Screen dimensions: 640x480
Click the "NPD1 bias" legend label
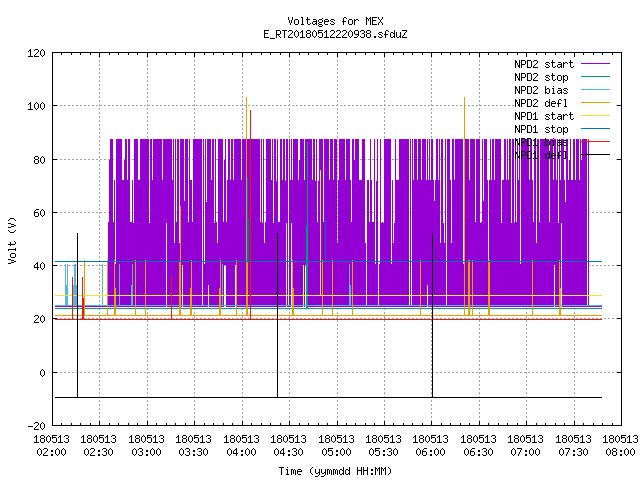coord(541,142)
